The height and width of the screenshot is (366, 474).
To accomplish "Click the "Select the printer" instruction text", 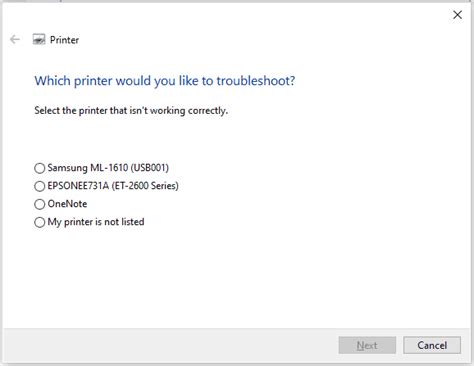I will tap(131, 111).
